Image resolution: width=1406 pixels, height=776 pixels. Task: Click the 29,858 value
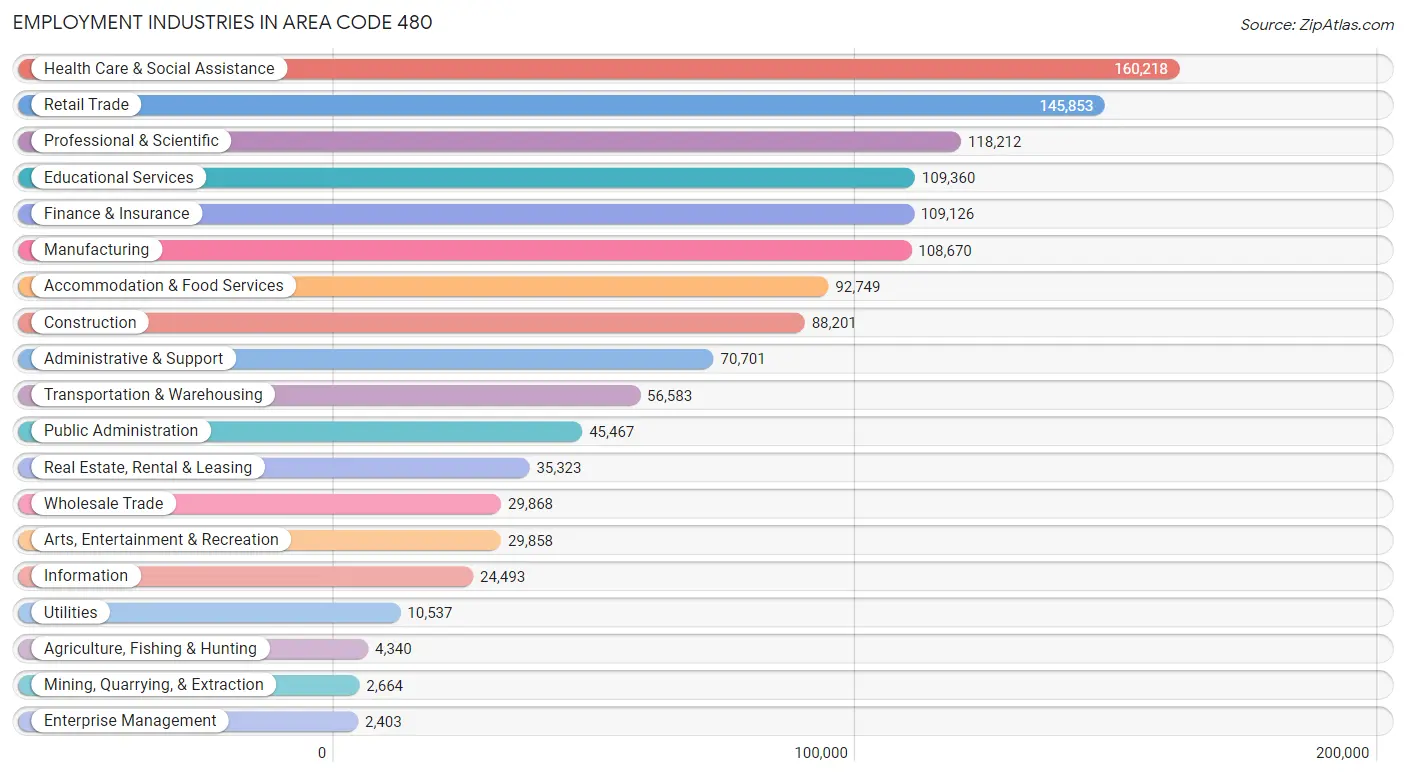[530, 541]
